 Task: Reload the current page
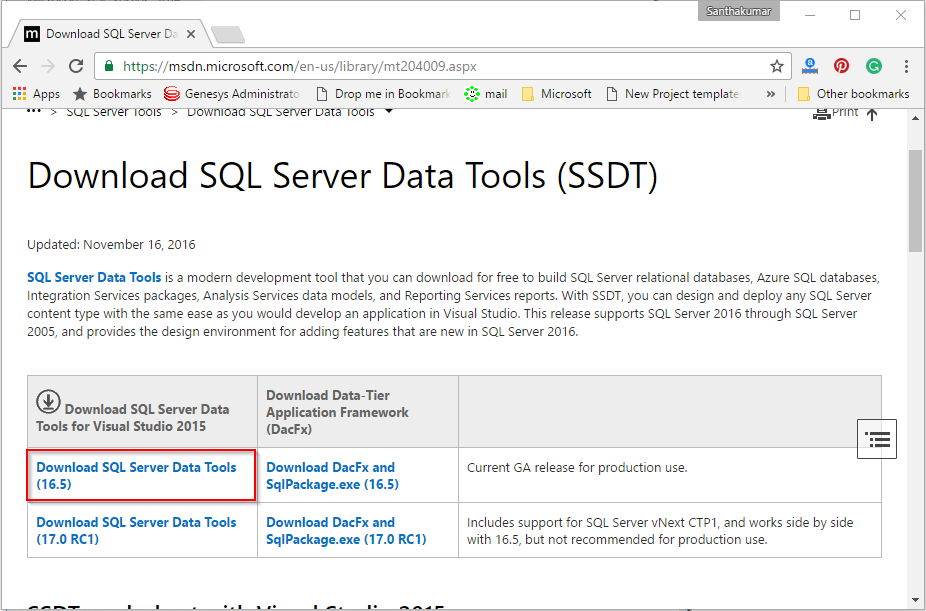[76, 66]
